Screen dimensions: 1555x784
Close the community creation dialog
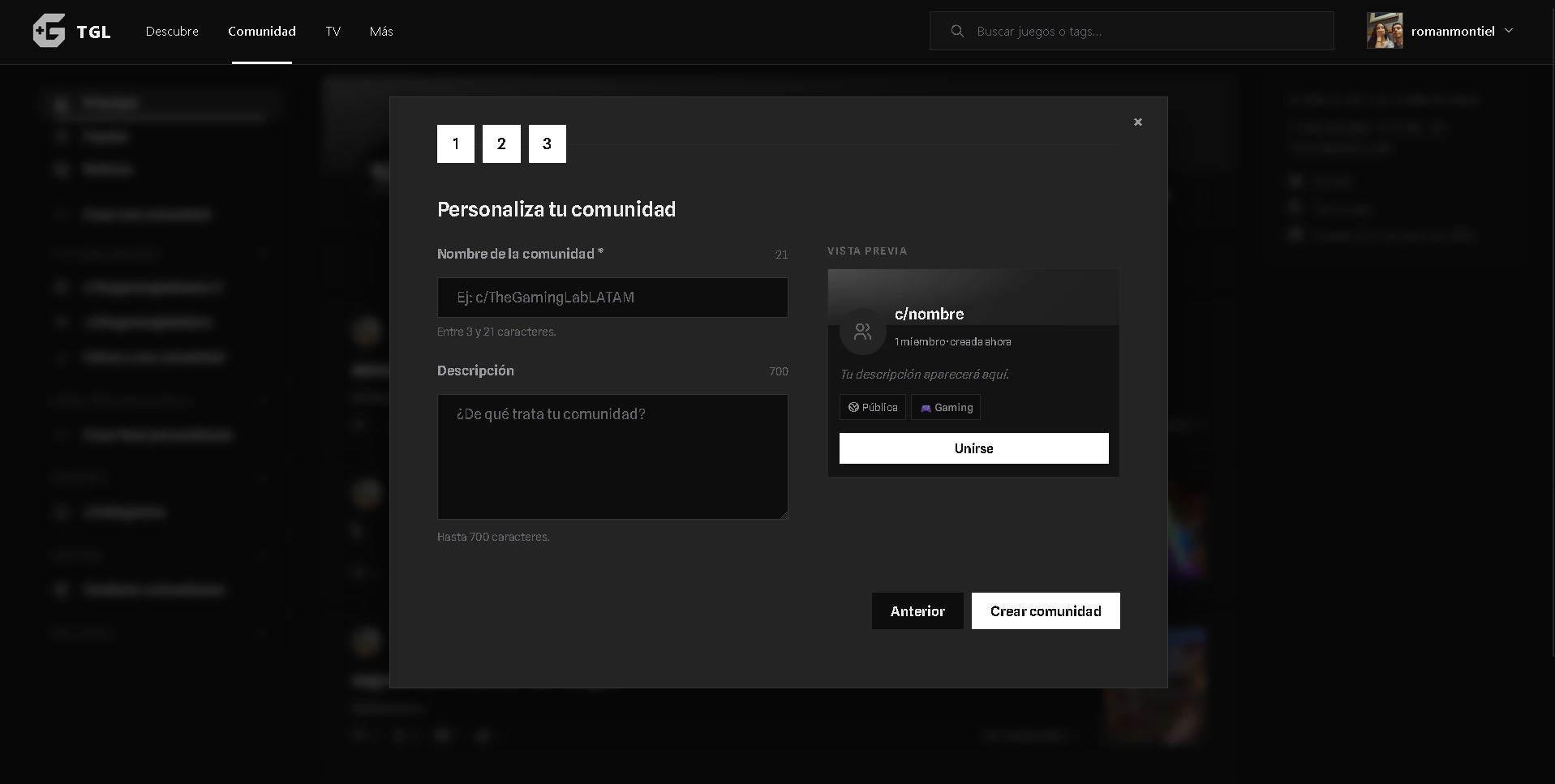pos(1138,122)
